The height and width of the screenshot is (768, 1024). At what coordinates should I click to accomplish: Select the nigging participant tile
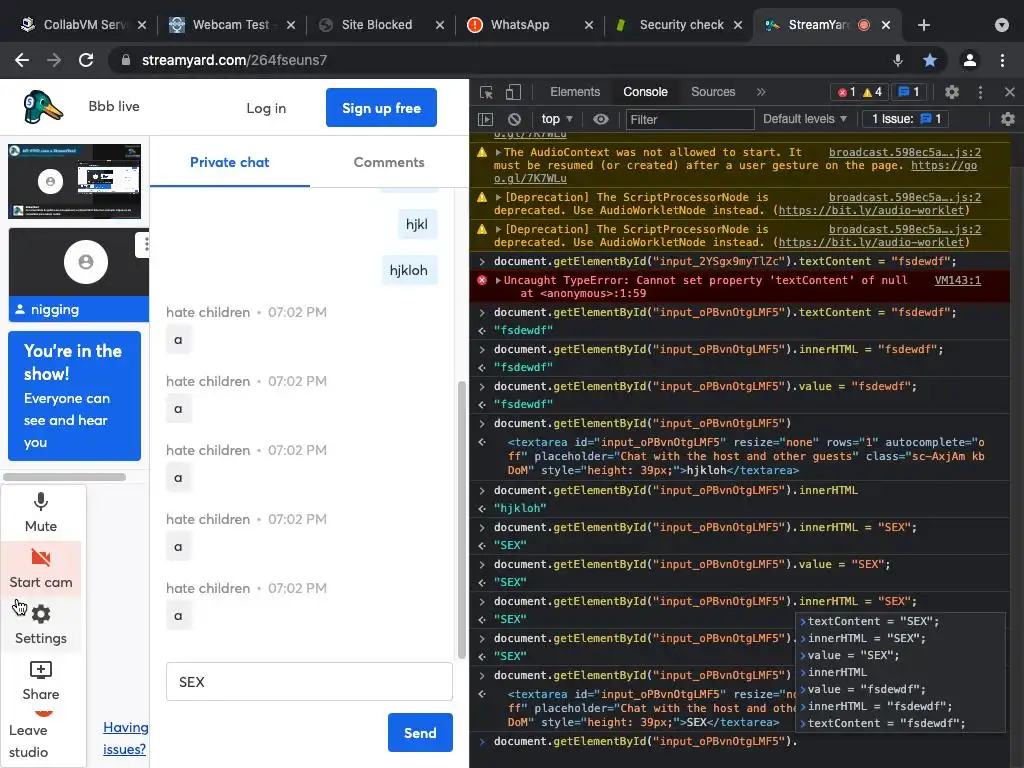pyautogui.click(x=78, y=275)
